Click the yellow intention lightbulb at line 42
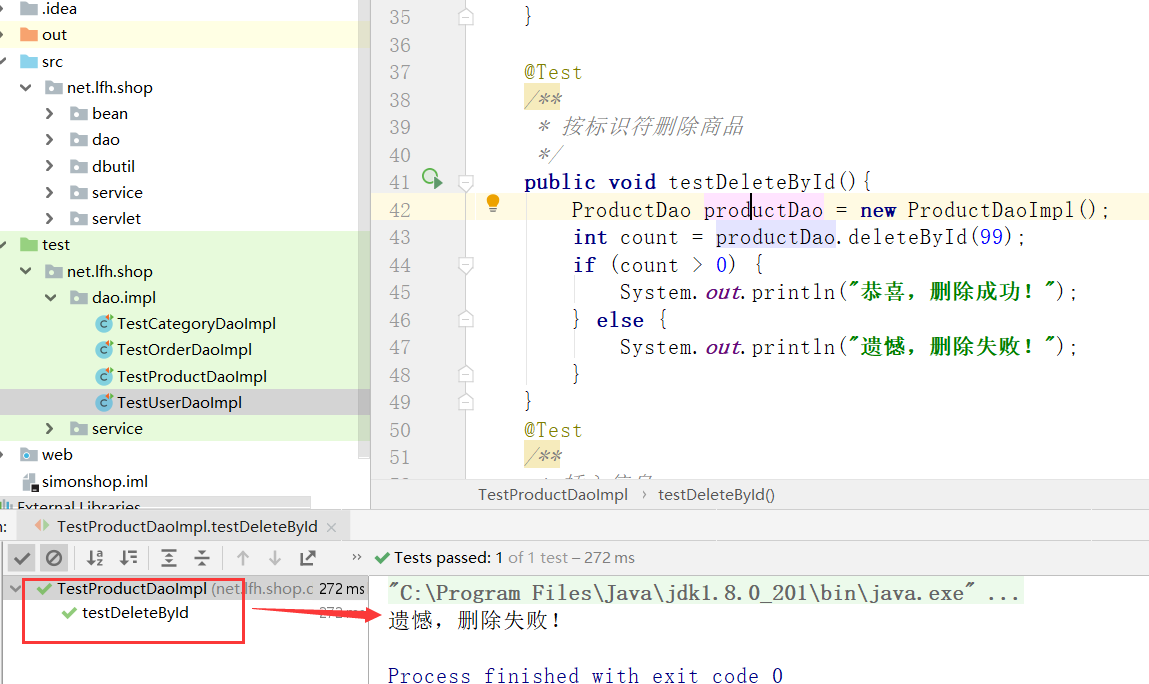1149x684 pixels. click(x=493, y=203)
